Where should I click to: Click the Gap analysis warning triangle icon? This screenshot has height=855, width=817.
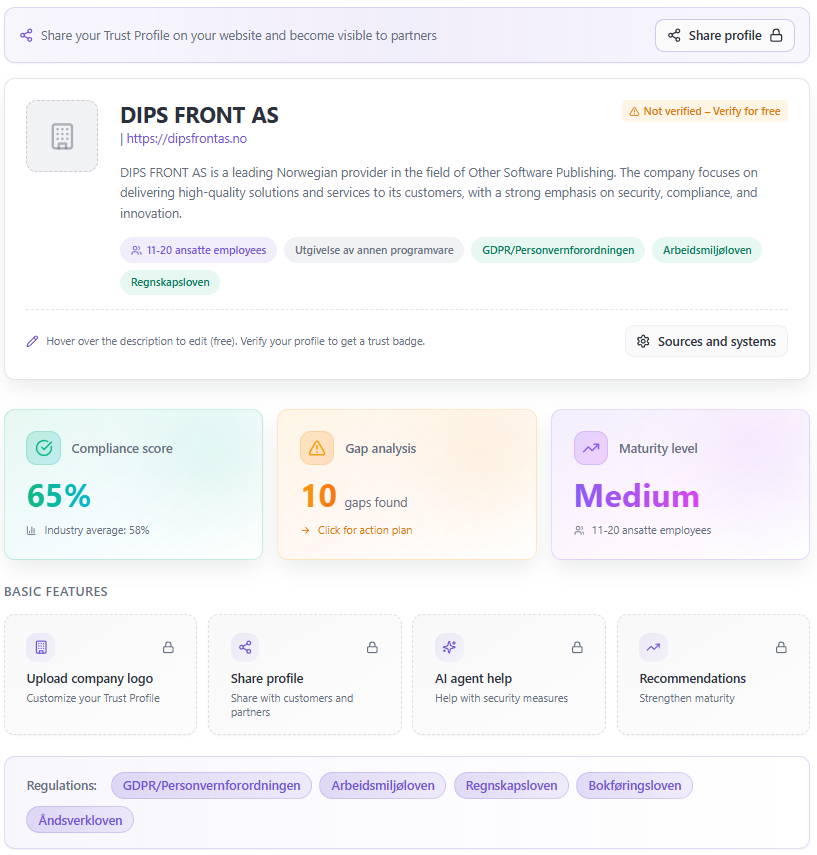pos(317,448)
